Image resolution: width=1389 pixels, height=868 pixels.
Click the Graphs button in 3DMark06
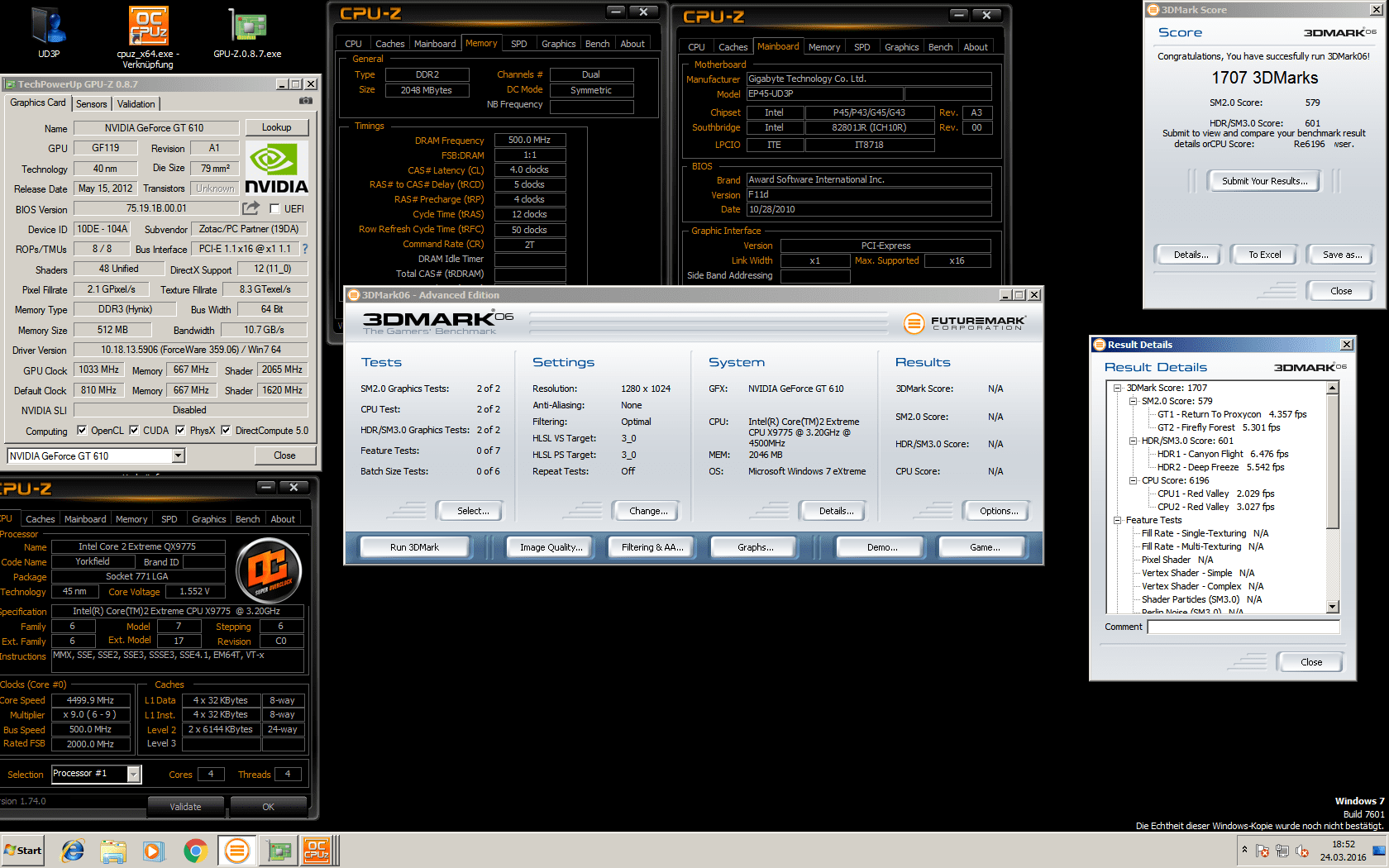coord(756,547)
